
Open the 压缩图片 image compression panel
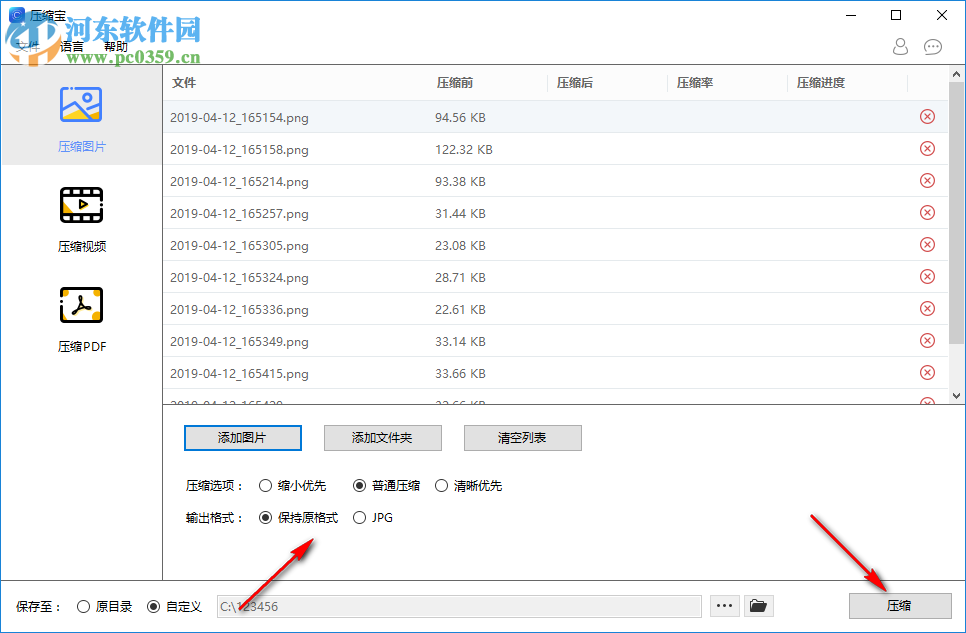81,115
